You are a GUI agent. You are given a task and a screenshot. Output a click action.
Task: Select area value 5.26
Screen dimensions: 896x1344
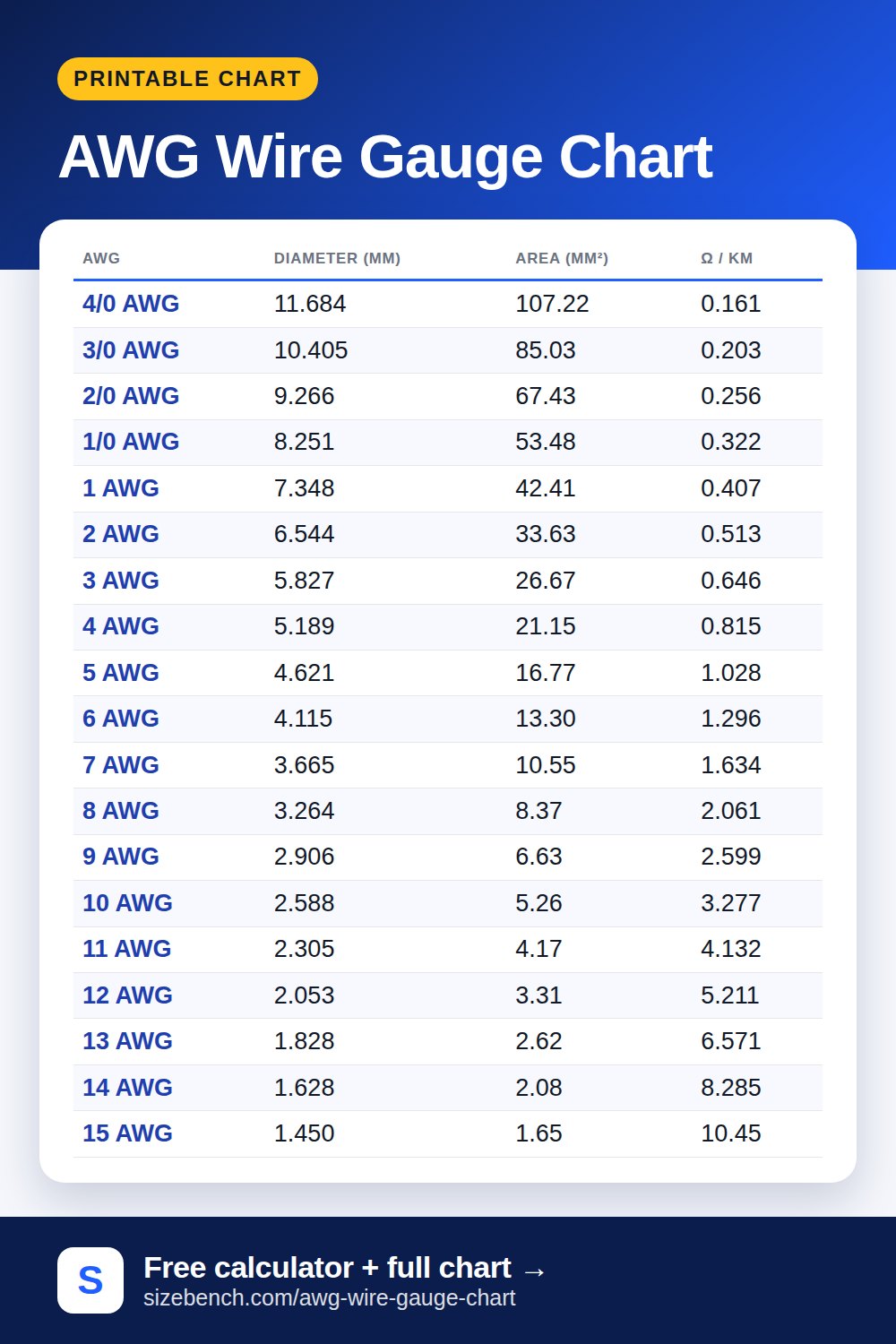(x=538, y=903)
